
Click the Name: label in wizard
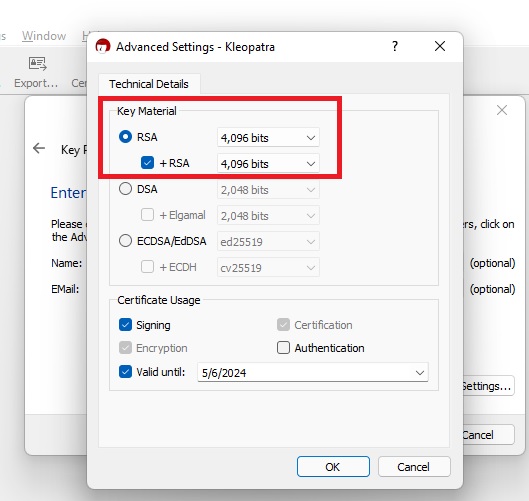click(66, 263)
